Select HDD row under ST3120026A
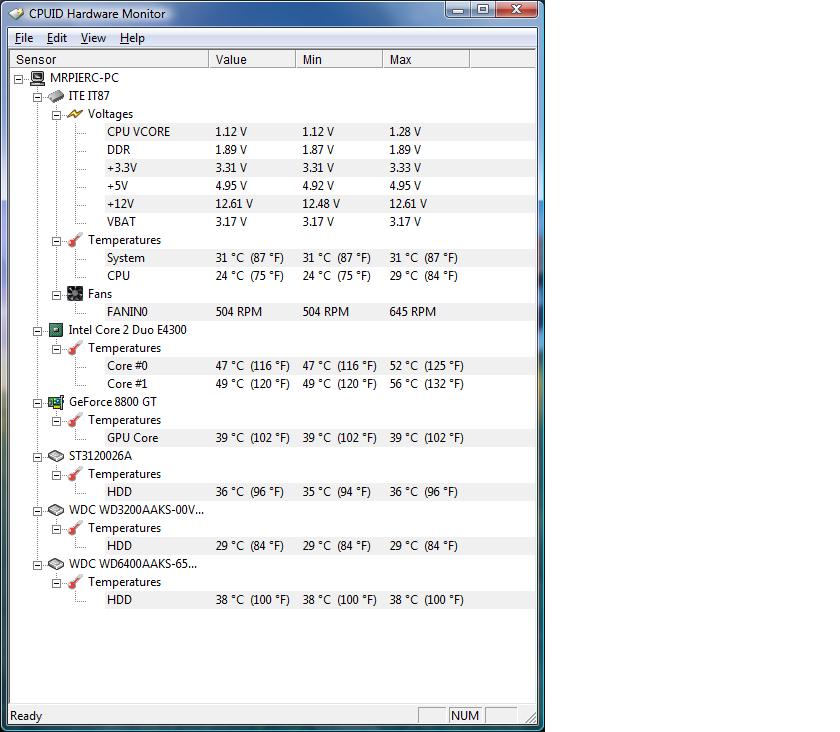 (320, 492)
